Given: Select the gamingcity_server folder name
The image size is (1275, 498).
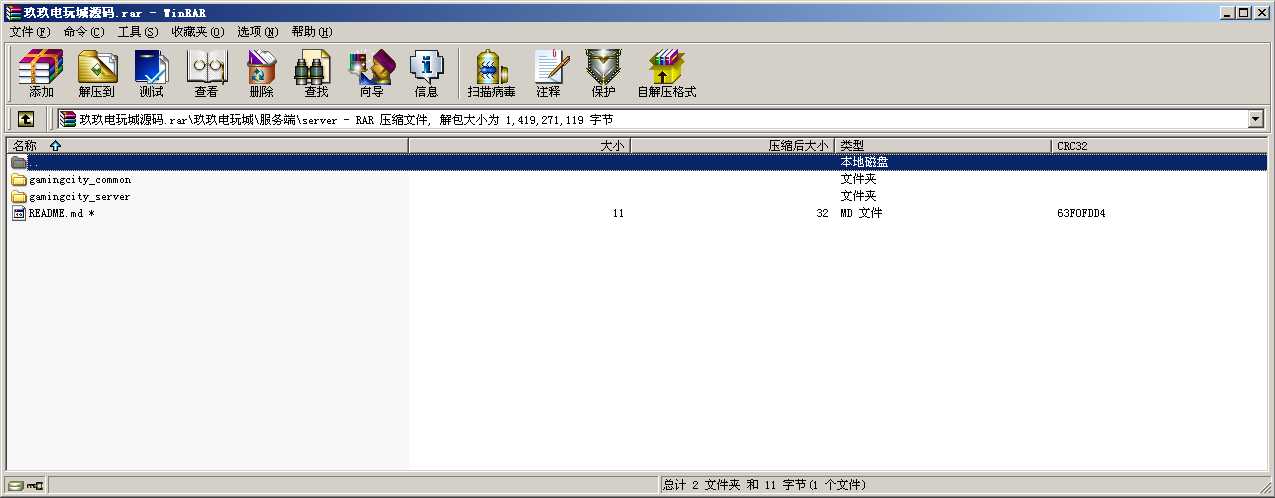Looking at the screenshot, I should pos(80,197).
